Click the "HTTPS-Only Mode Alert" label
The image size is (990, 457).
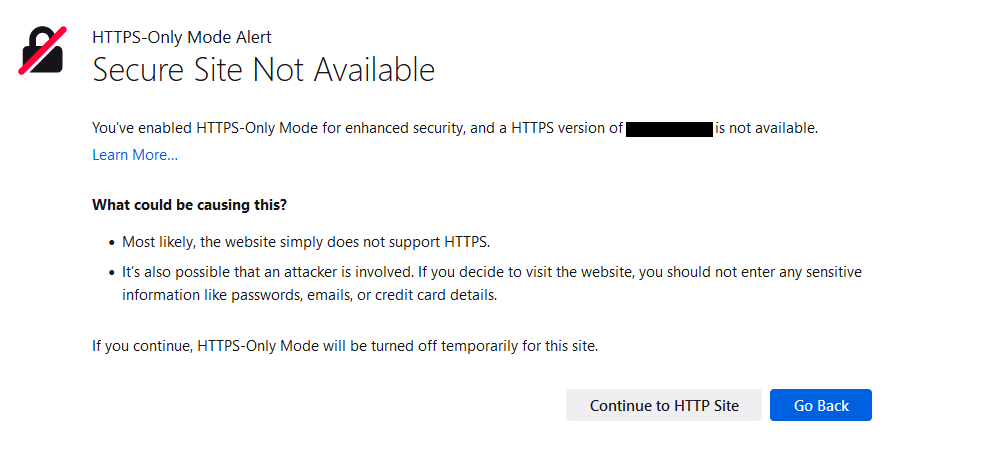pos(181,38)
